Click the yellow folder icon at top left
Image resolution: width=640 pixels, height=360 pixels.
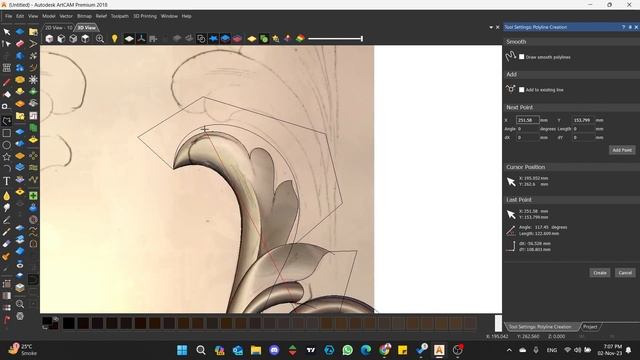pyautogui.click(x=33, y=32)
